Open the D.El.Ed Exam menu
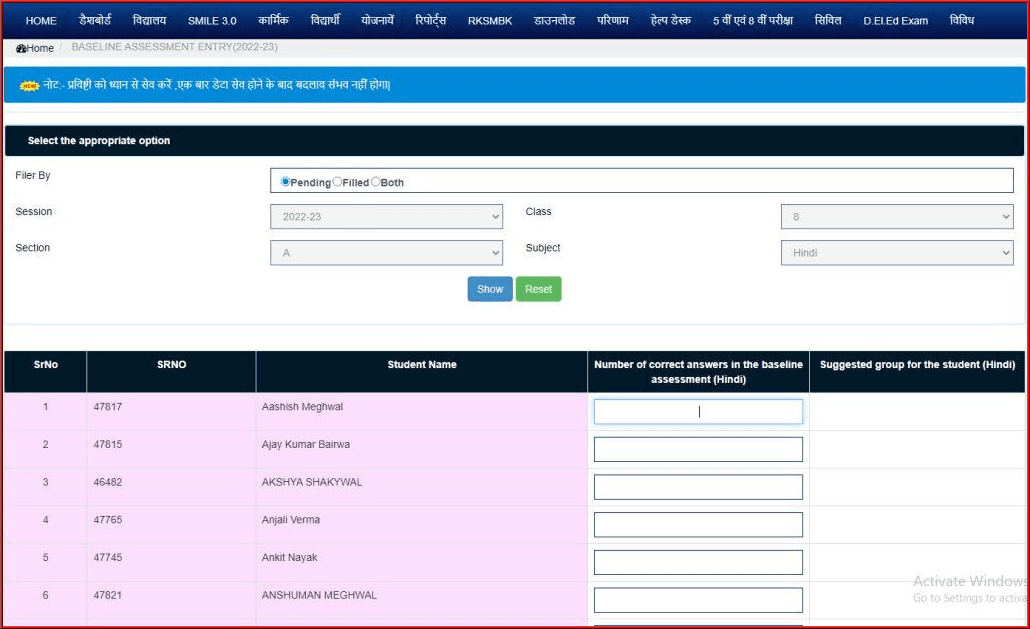The height and width of the screenshot is (629, 1030). [x=895, y=21]
